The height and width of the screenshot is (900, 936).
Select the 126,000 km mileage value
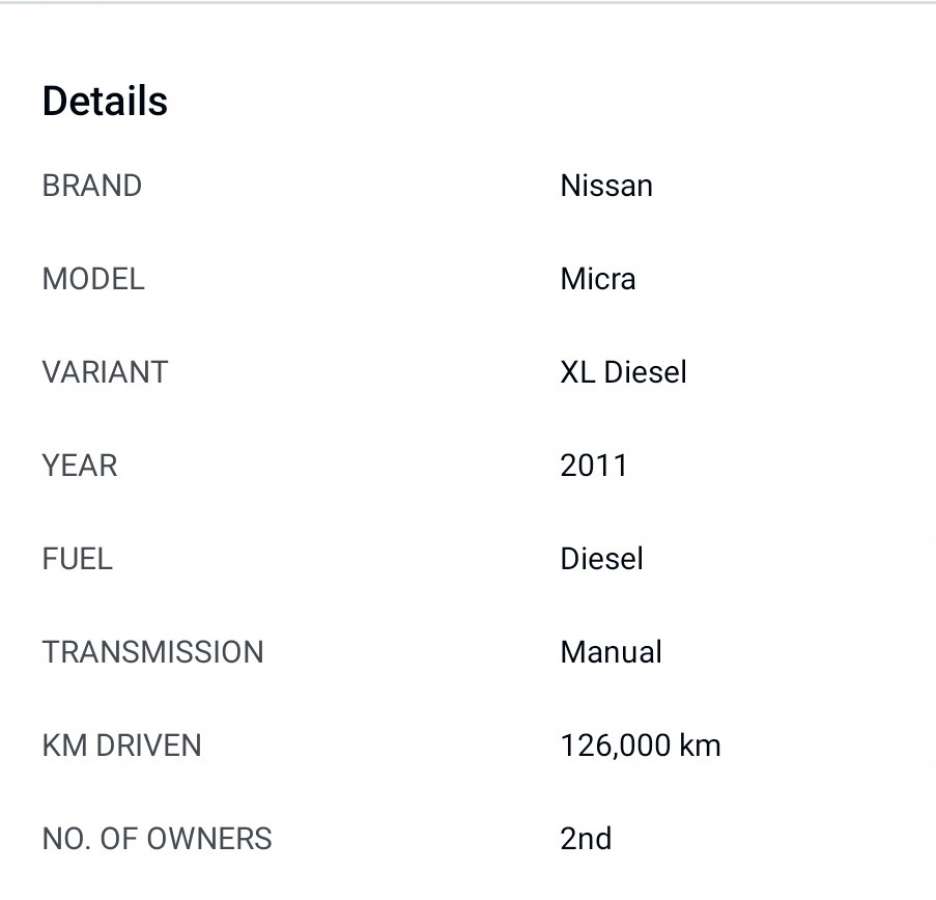coord(640,745)
